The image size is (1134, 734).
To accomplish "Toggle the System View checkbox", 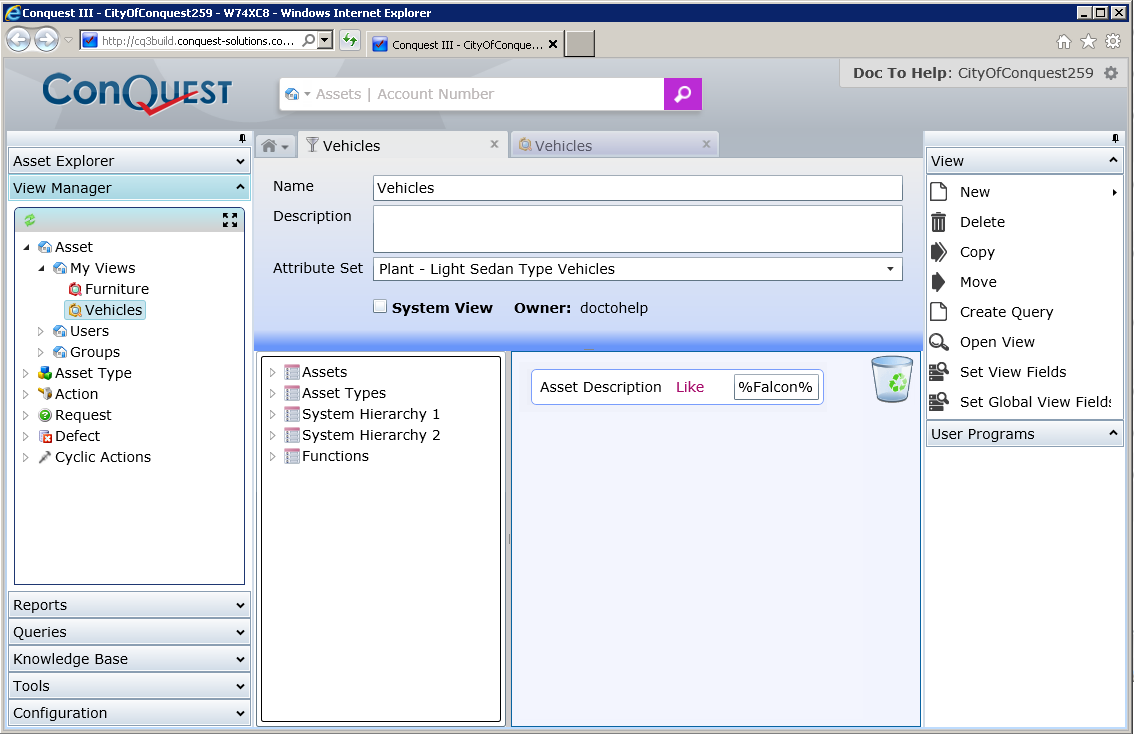I will pyautogui.click(x=380, y=307).
